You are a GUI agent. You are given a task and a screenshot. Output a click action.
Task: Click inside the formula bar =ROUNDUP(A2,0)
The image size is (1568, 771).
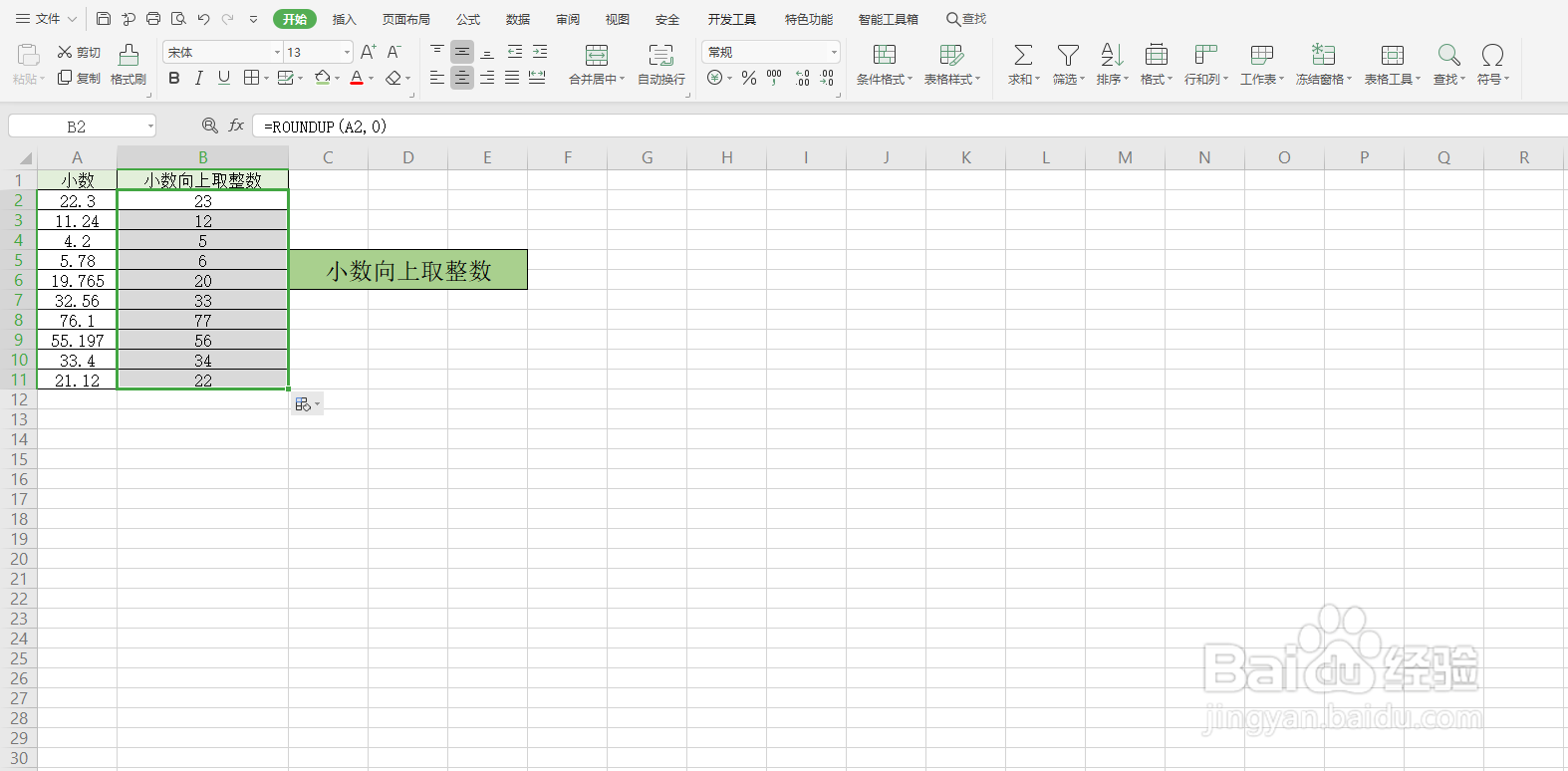[910, 127]
